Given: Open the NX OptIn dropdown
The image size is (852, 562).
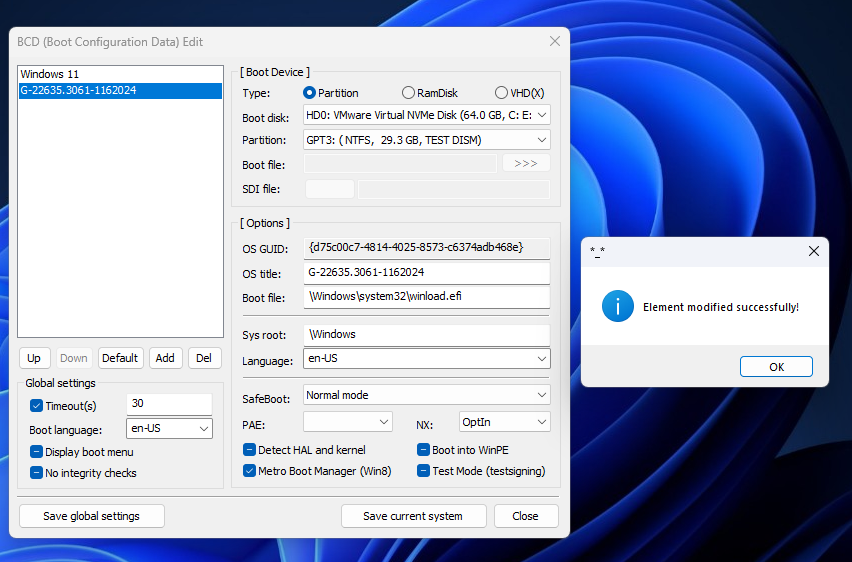Looking at the screenshot, I should tap(504, 422).
